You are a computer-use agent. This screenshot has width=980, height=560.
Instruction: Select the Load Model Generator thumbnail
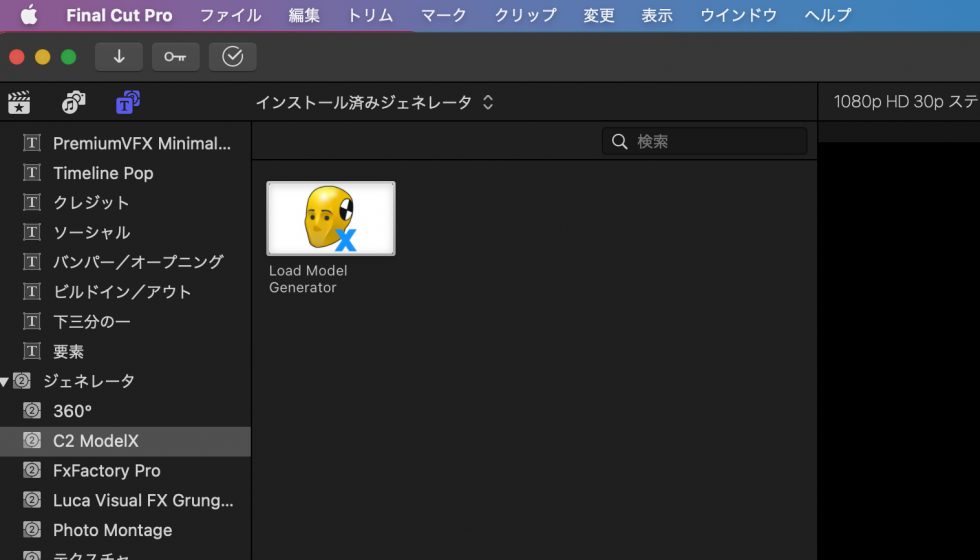coord(331,218)
